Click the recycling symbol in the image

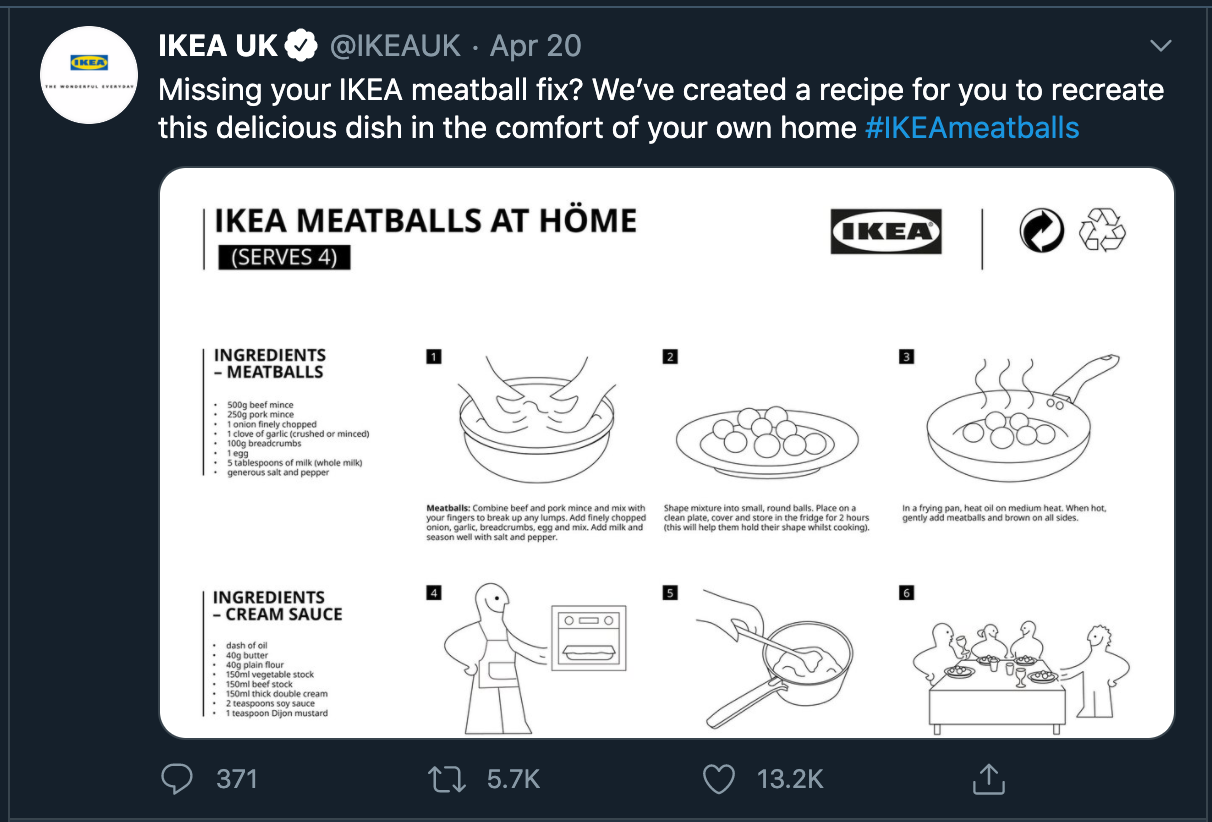1102,231
